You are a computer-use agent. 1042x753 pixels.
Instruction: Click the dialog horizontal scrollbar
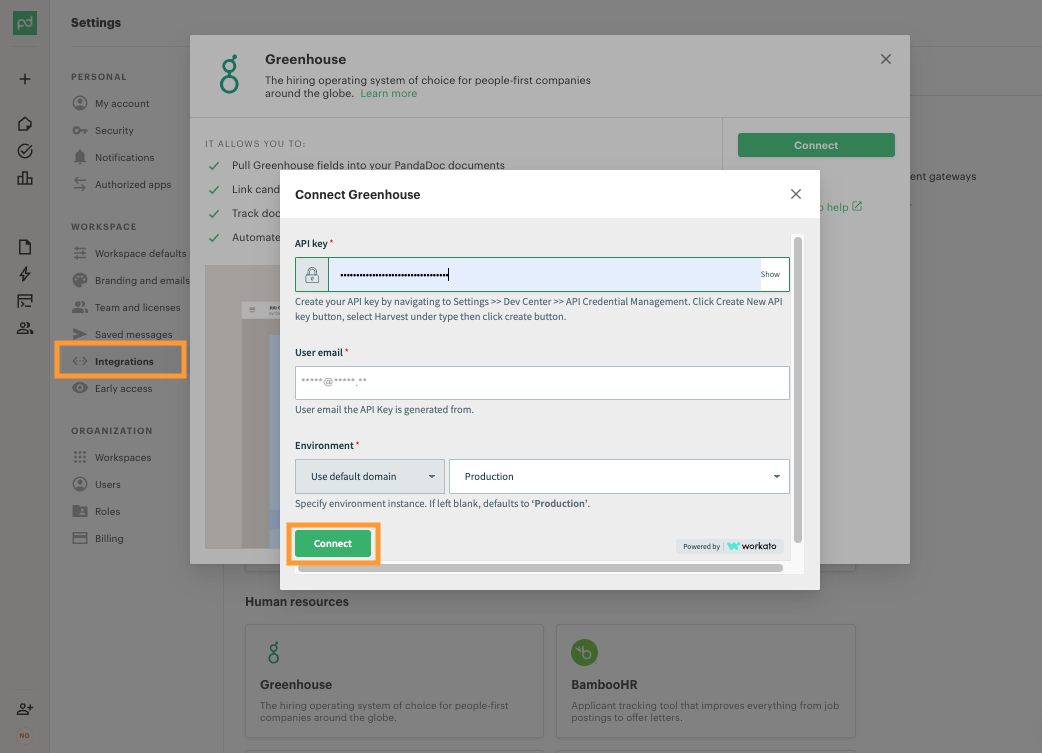coord(540,568)
